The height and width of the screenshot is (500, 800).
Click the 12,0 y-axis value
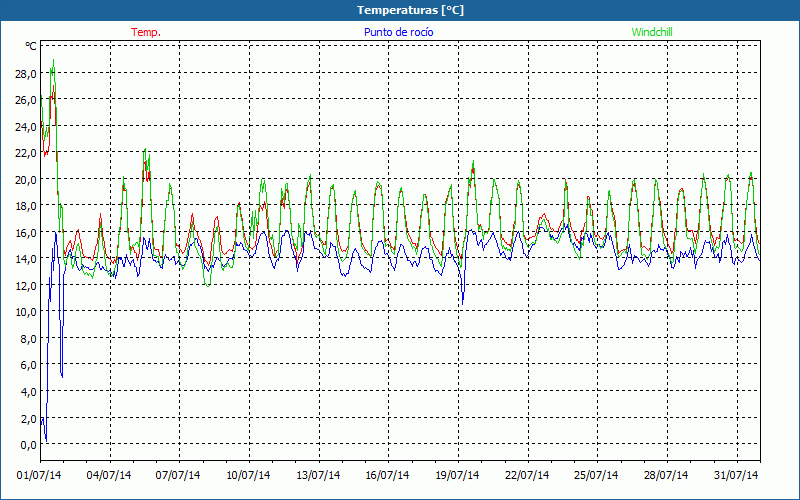tap(26, 286)
